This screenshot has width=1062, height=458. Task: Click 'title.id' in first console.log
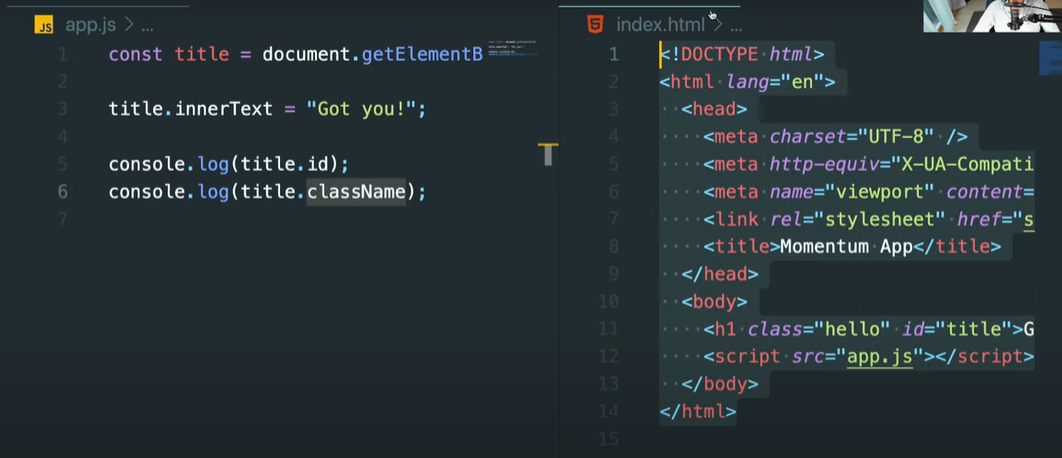tap(284, 165)
